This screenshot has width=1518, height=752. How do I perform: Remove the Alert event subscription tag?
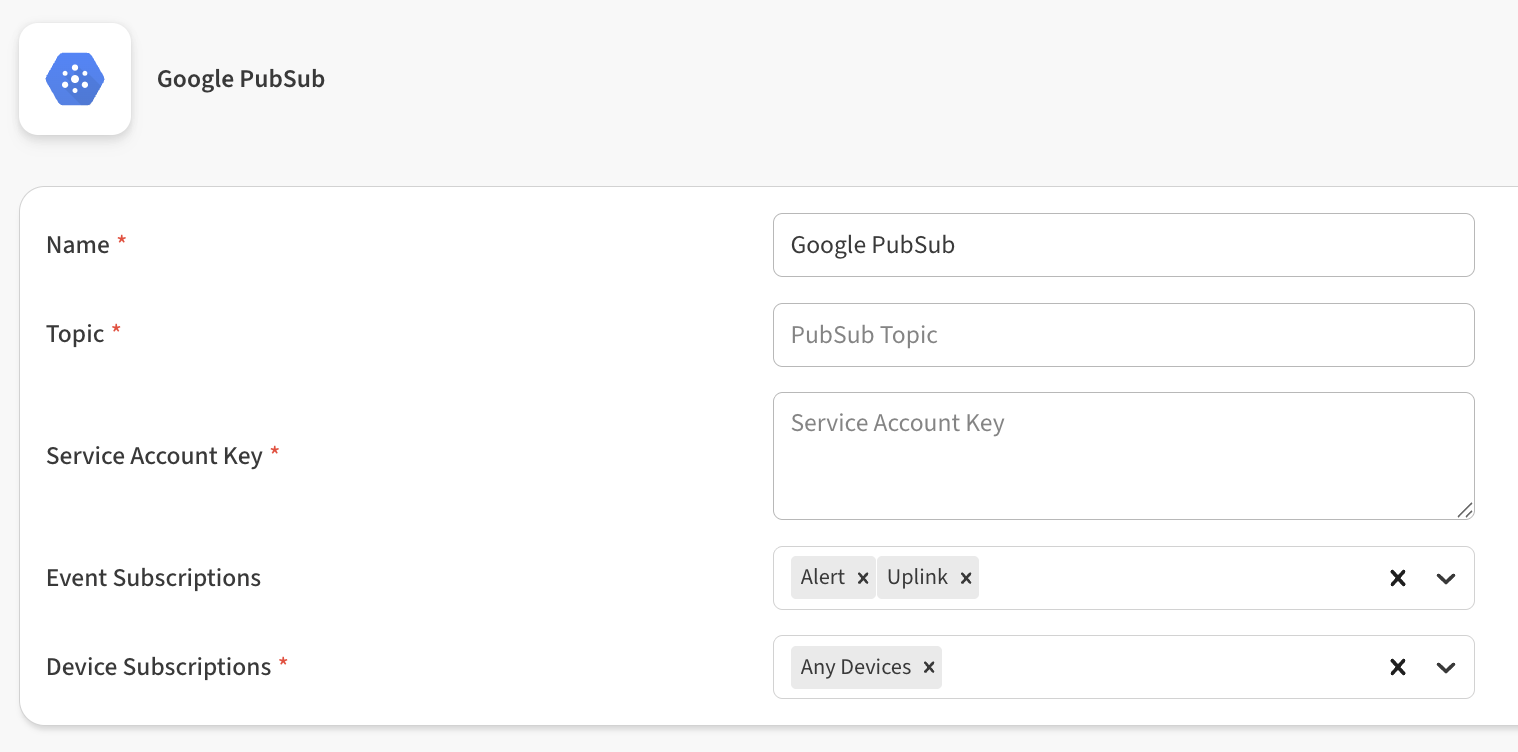coord(863,578)
